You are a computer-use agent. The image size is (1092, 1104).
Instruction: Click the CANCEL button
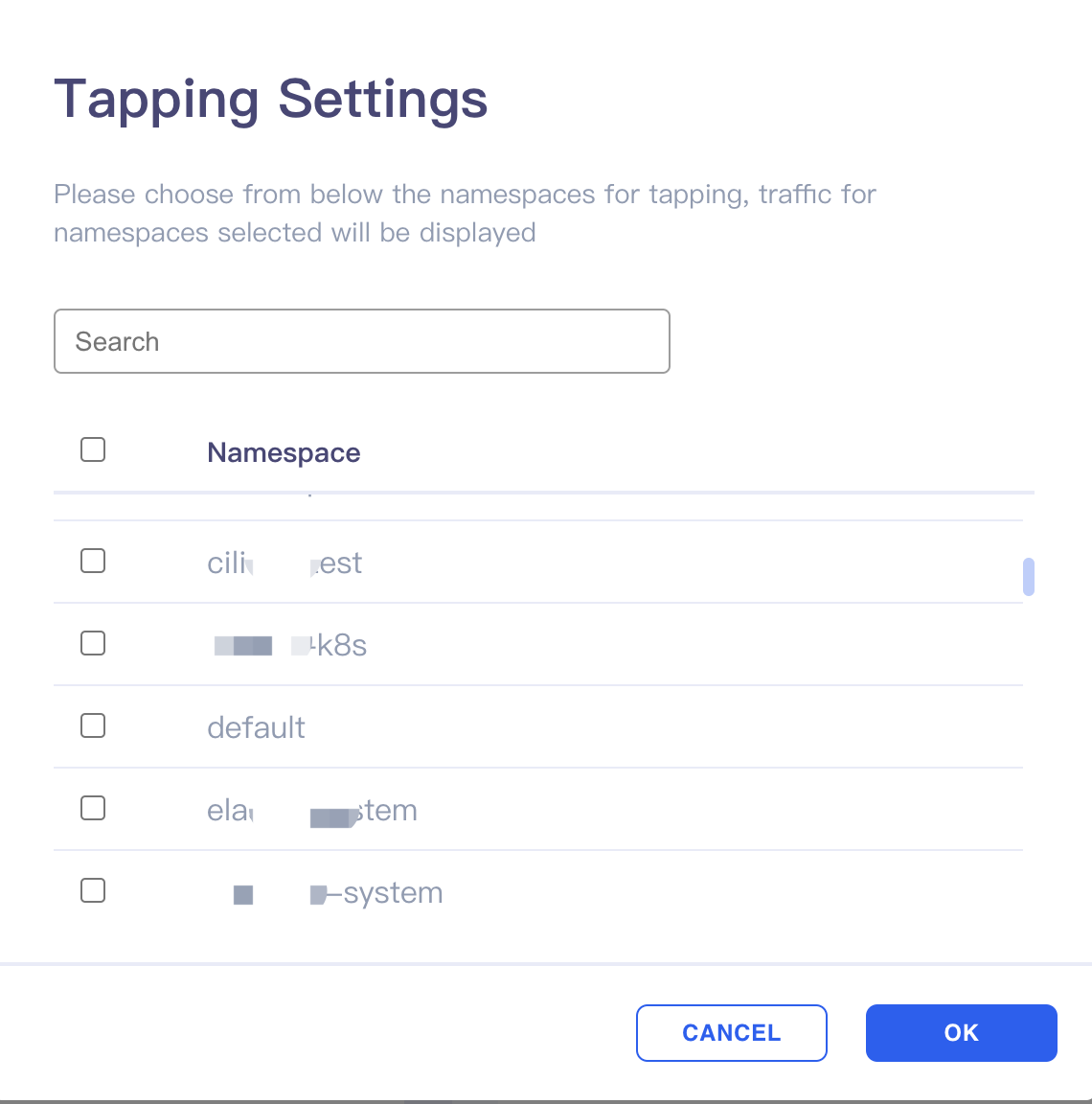click(731, 1032)
